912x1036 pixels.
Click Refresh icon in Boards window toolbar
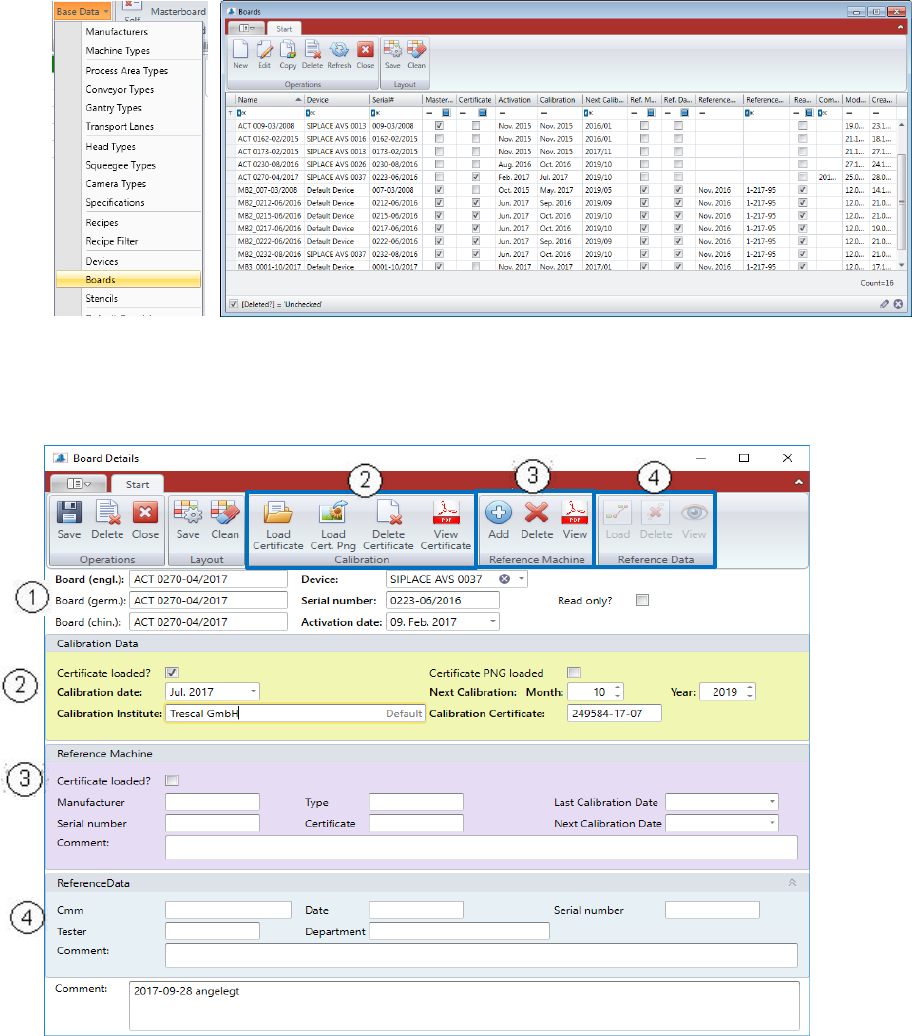tap(339, 48)
